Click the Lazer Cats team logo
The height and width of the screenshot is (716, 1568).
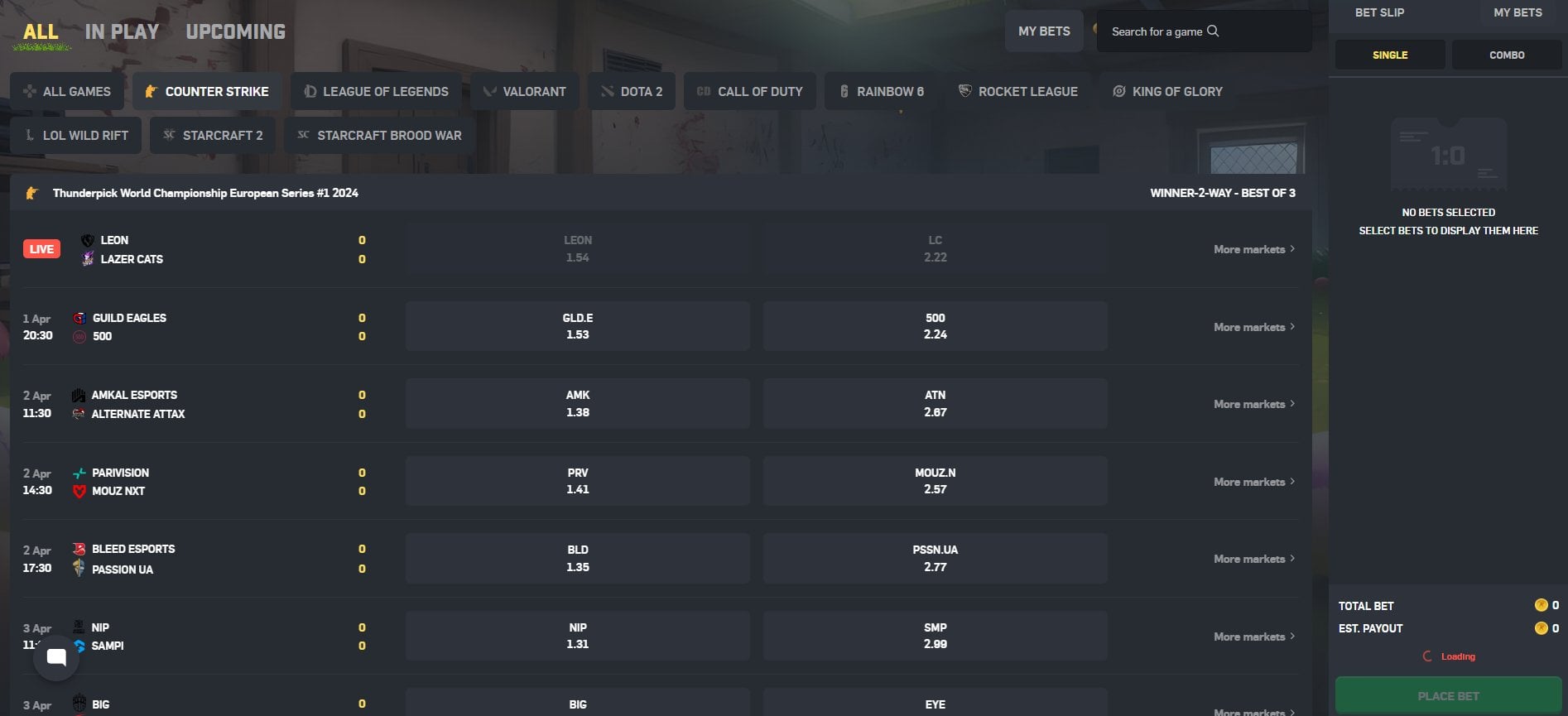(88, 259)
